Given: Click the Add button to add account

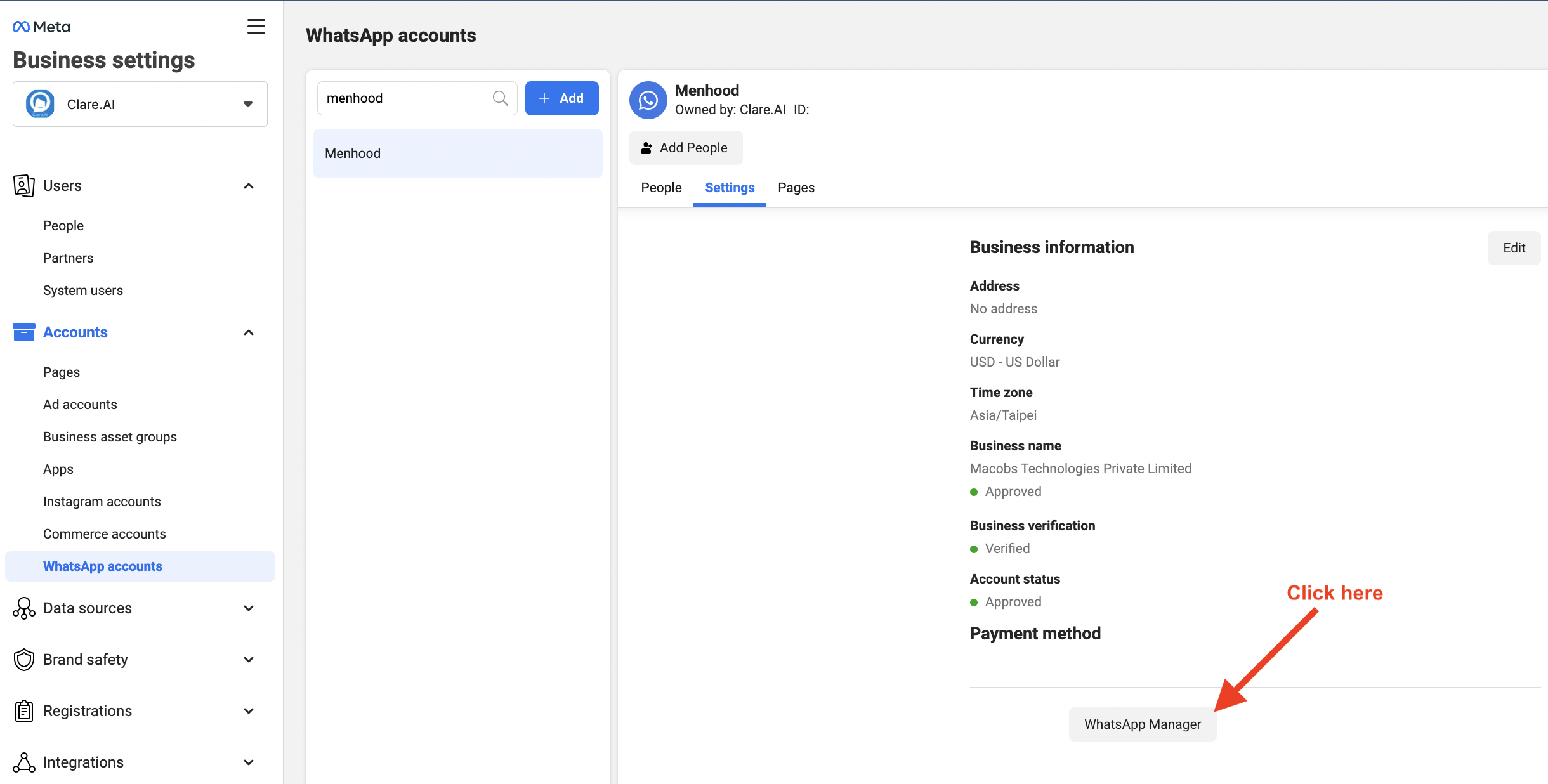Looking at the screenshot, I should point(560,97).
